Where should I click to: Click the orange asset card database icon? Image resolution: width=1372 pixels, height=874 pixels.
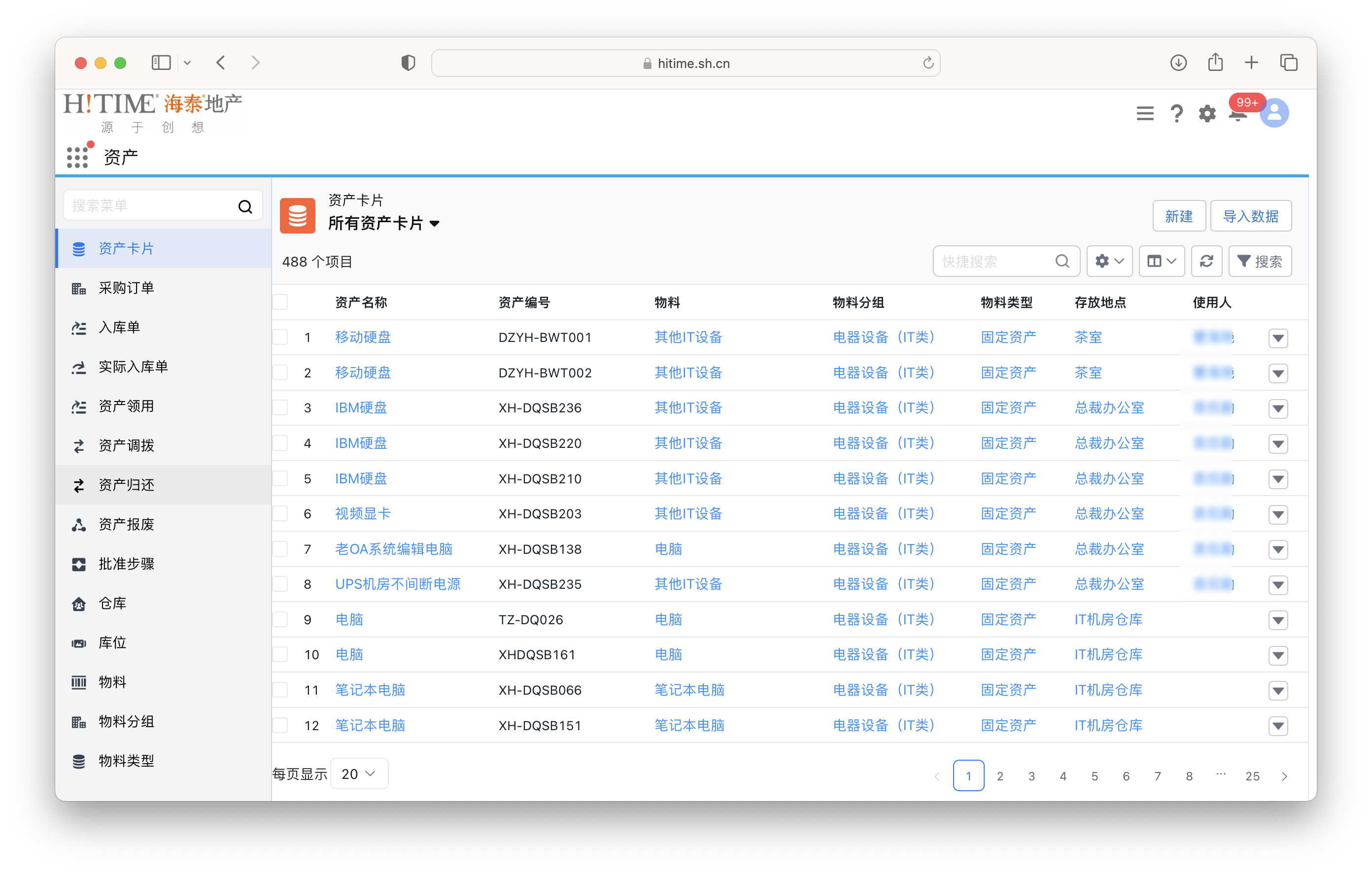(x=298, y=215)
